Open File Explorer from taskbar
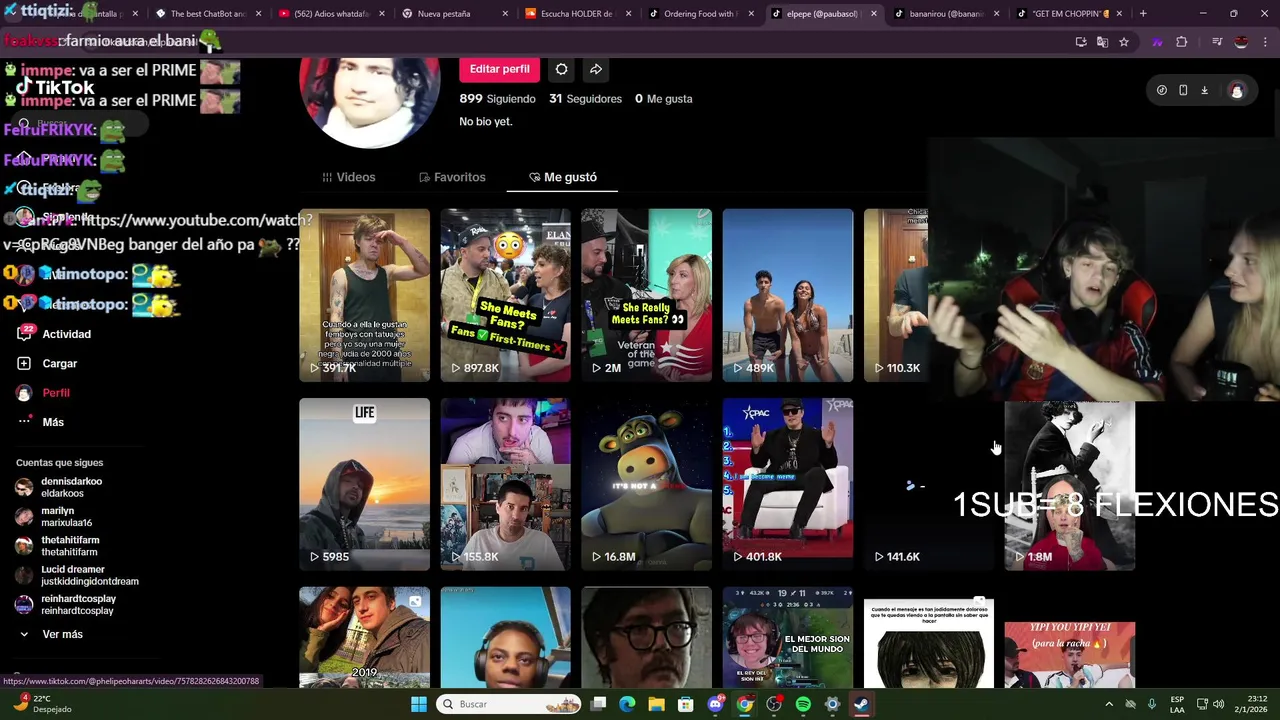This screenshot has width=1280, height=720. (656, 704)
